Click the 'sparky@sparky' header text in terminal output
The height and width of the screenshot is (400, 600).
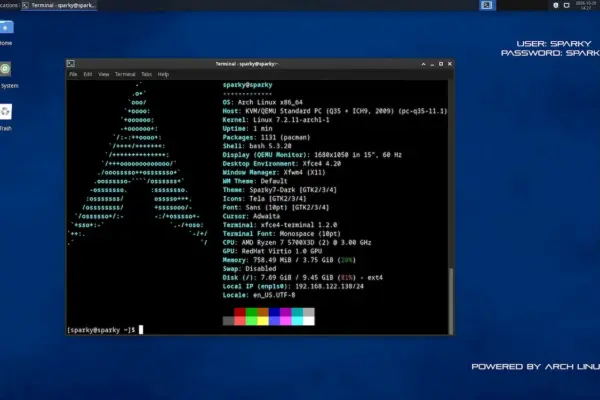click(x=248, y=85)
